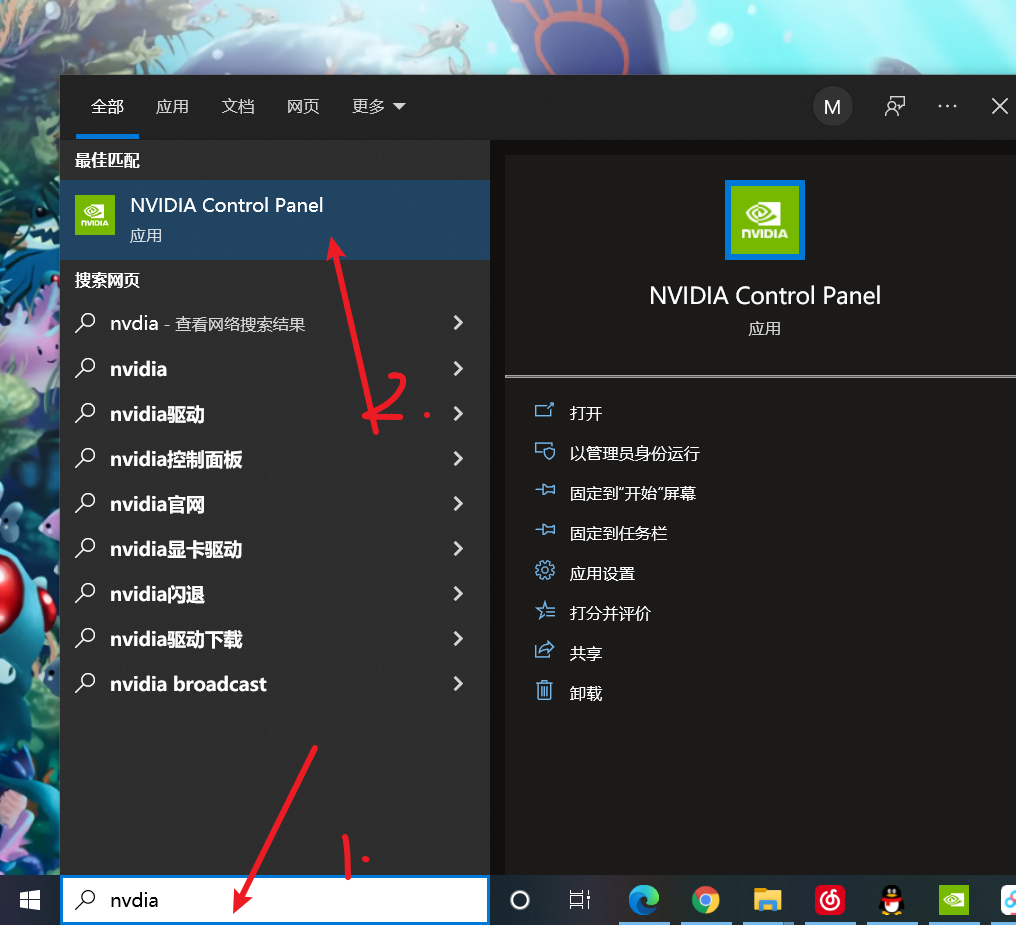Choose 以管理员身份运行
The width and height of the screenshot is (1016, 925).
(x=634, y=453)
